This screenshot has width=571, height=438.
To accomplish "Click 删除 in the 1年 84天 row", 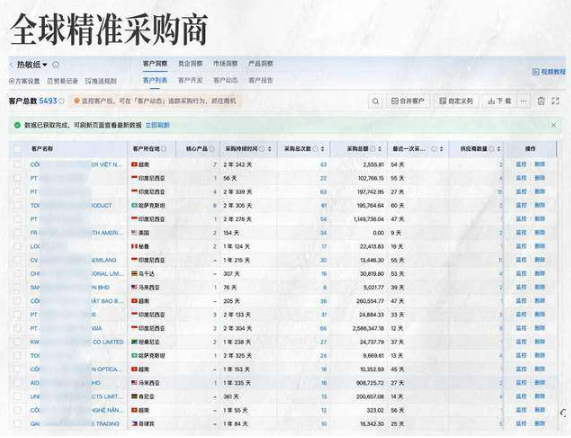I will 540,423.
